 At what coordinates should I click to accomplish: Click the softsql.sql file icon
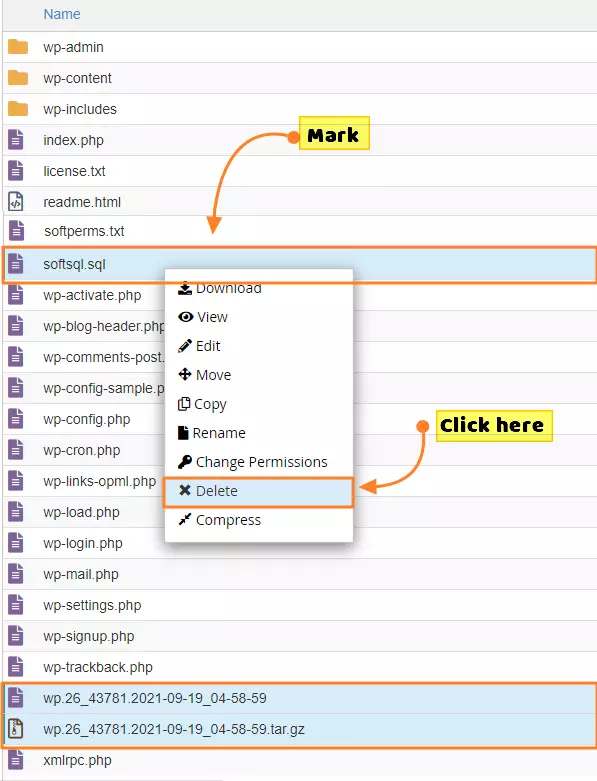16,264
